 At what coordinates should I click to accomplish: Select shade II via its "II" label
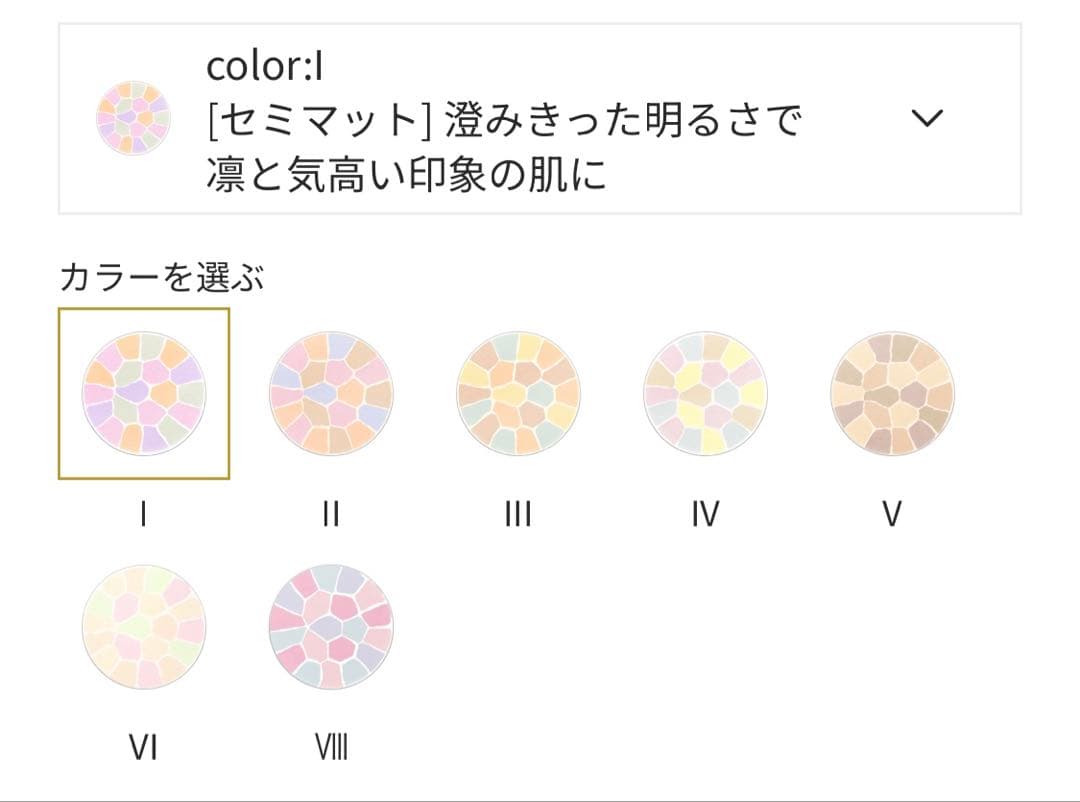click(x=333, y=512)
